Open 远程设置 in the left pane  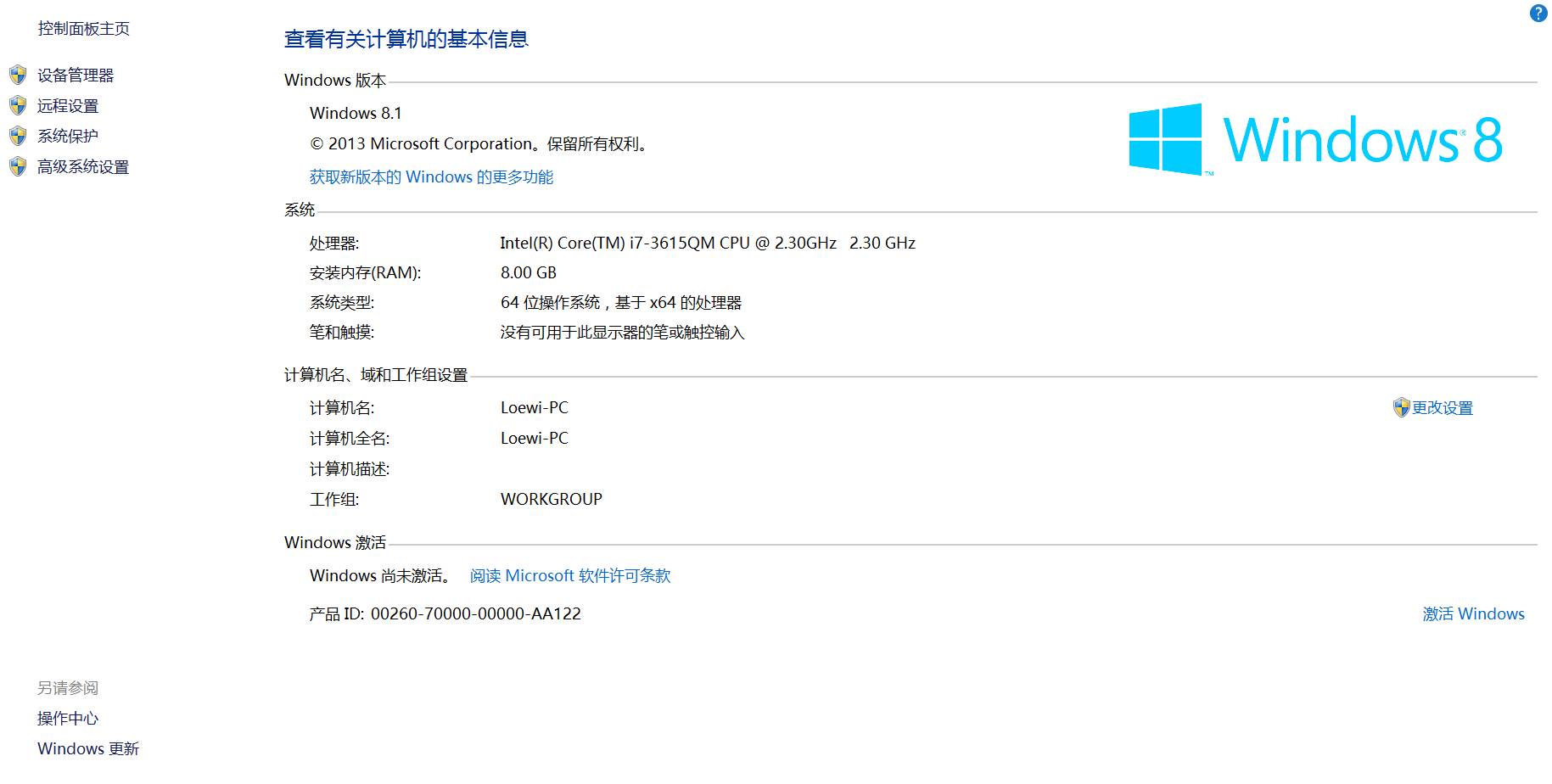point(68,106)
